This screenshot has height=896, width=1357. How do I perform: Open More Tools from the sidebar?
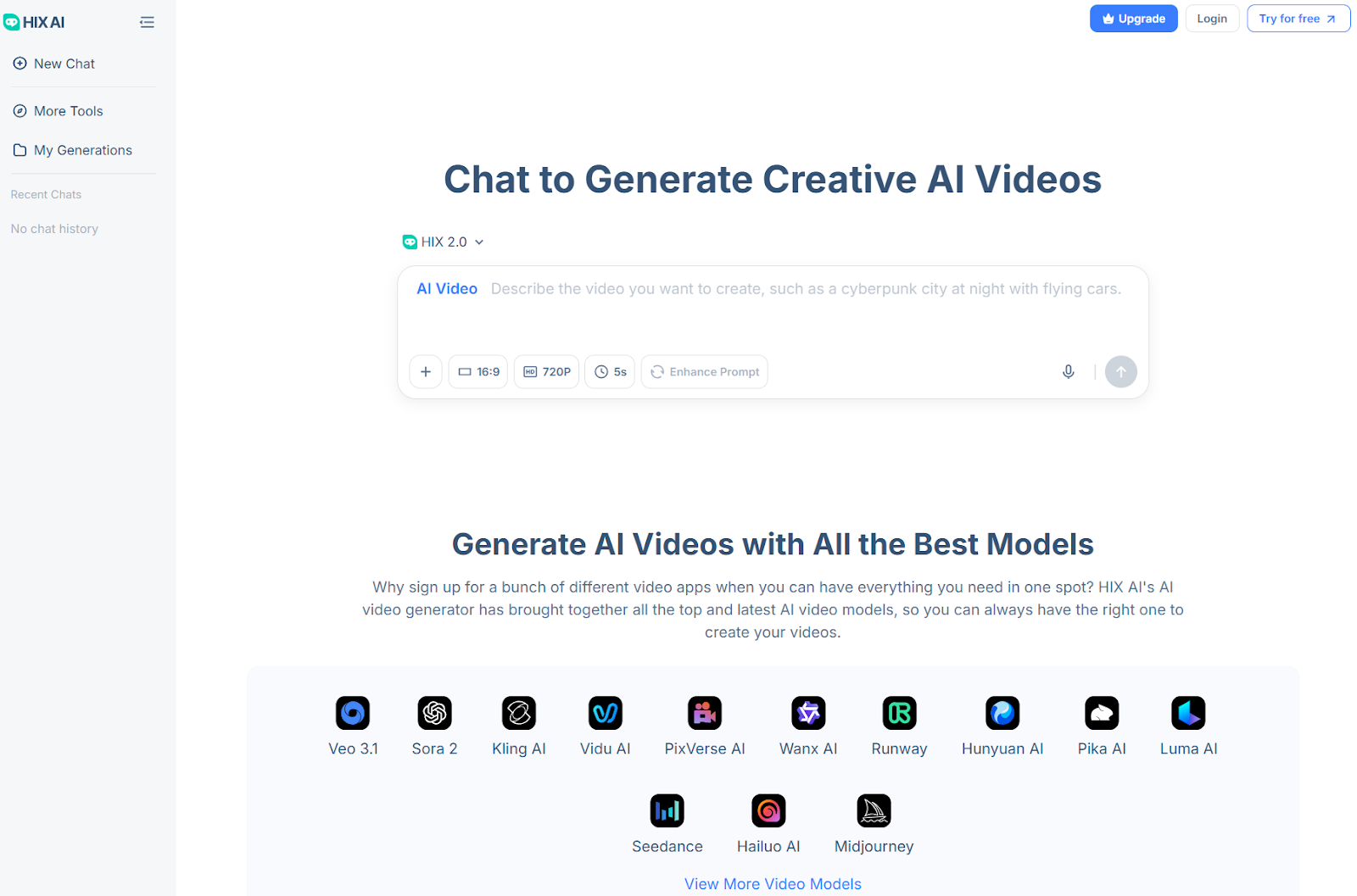coord(68,111)
